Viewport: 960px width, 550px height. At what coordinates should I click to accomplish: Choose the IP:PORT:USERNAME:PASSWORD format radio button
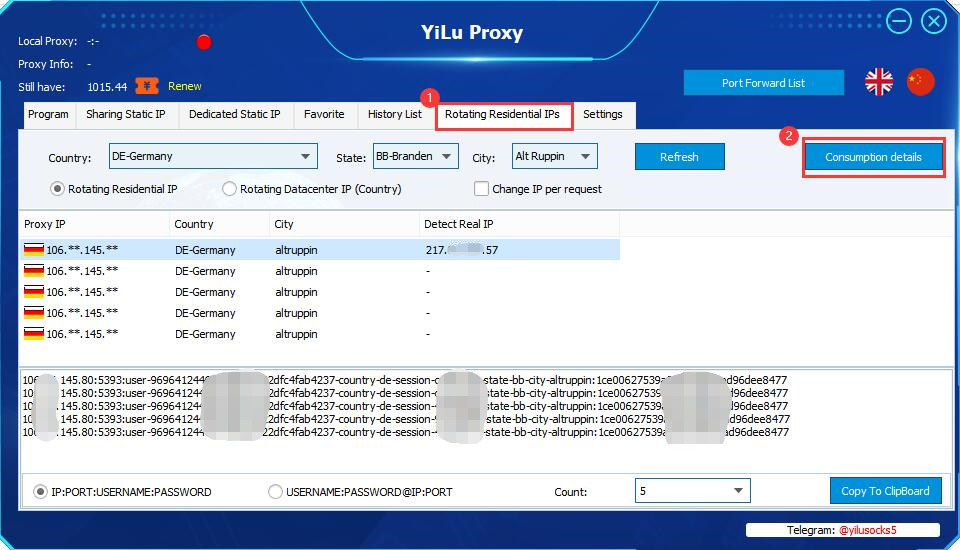[x=40, y=492]
